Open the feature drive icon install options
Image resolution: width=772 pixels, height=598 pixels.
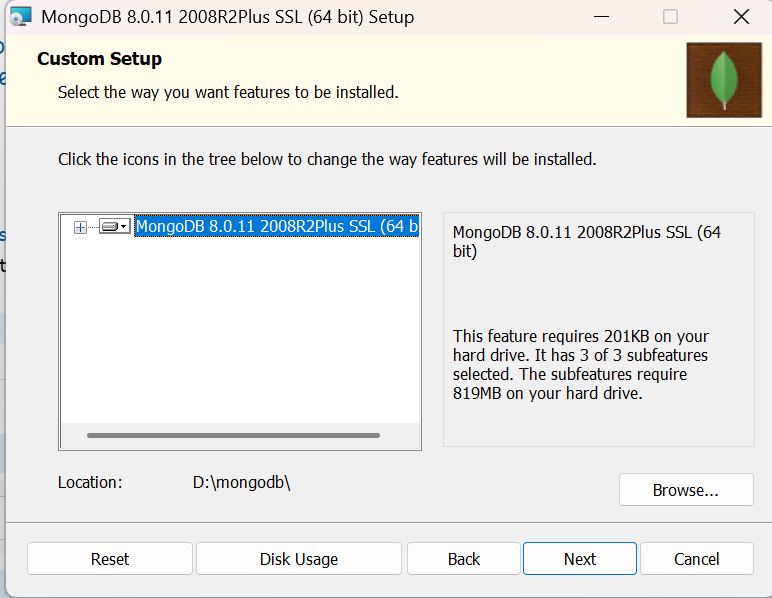(x=114, y=227)
